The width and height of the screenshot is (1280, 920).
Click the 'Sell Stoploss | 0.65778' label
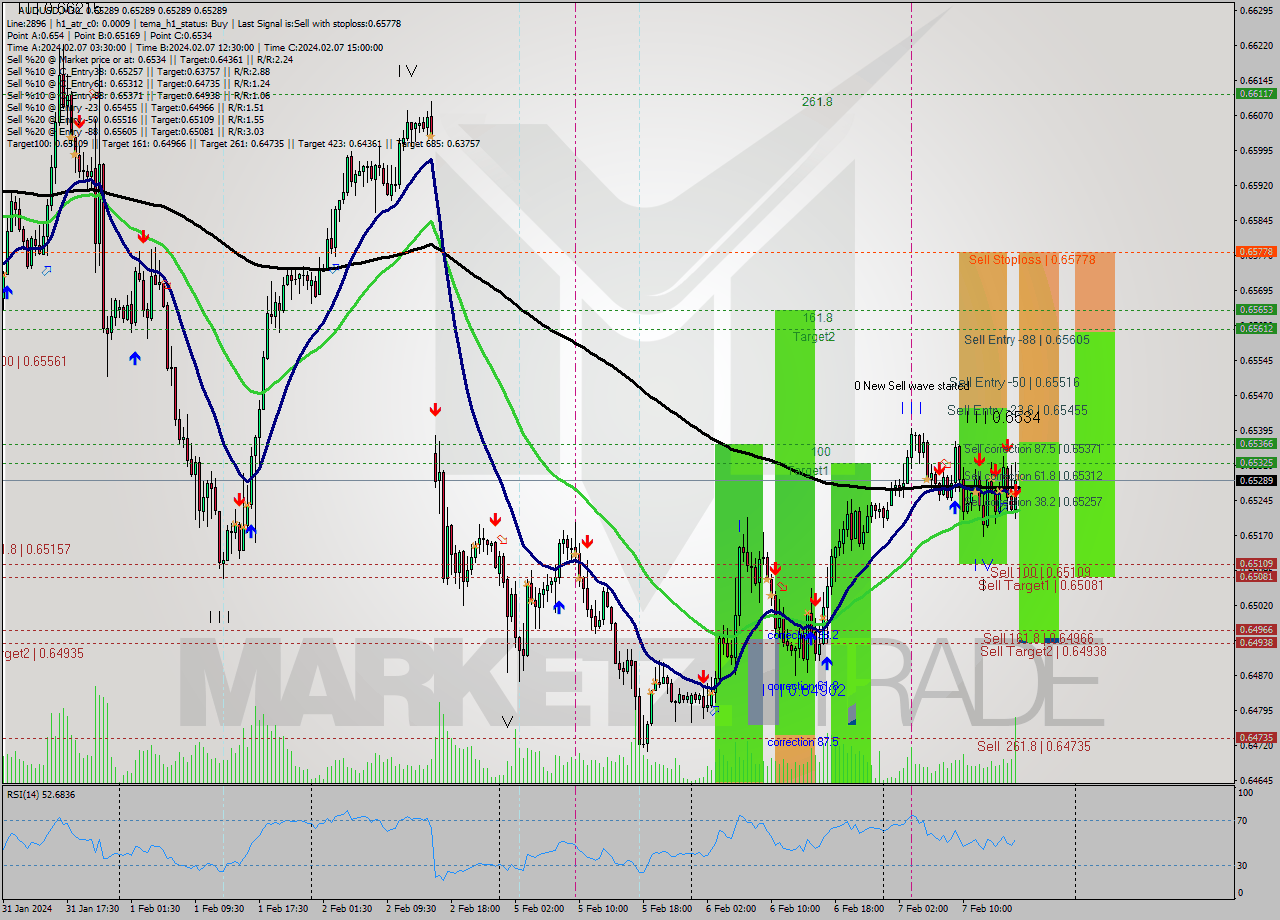coord(1032,259)
